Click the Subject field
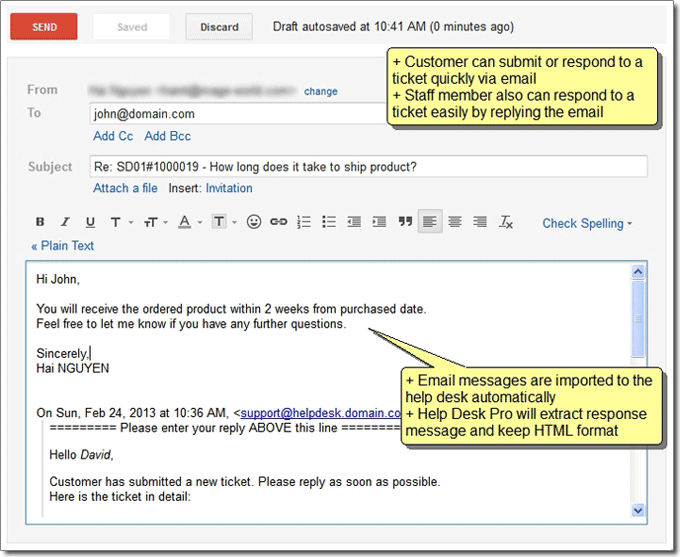 point(369,167)
